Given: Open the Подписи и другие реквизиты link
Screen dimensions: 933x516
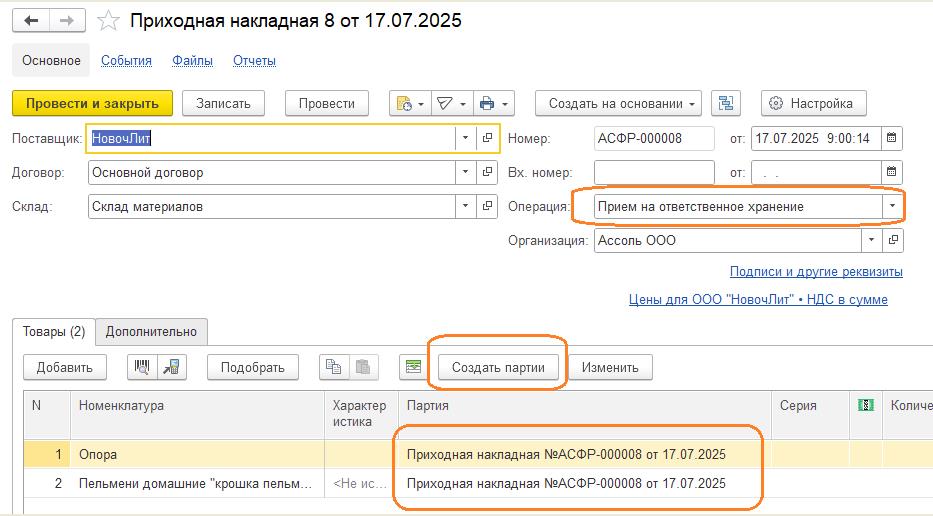Looking at the screenshot, I should click(816, 272).
